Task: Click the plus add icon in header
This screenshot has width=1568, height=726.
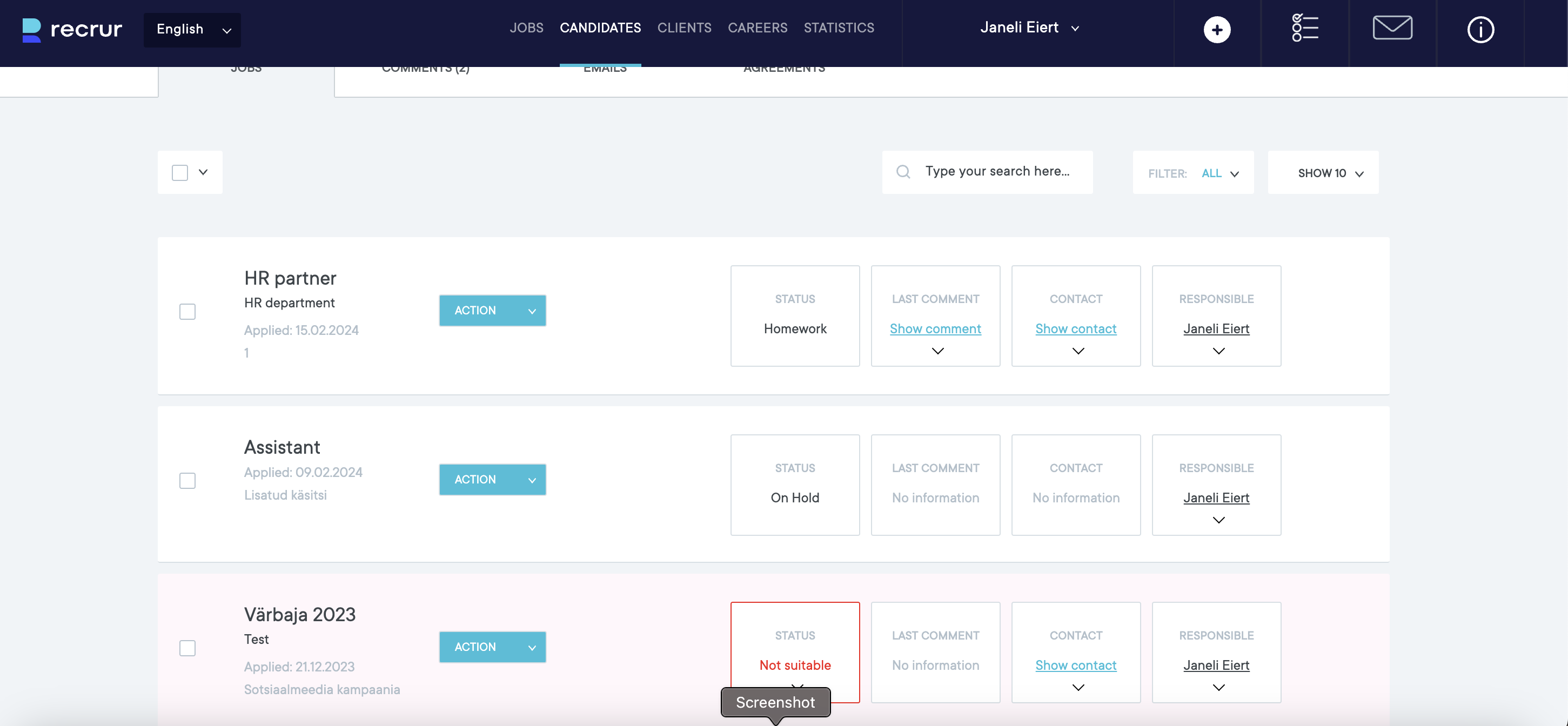Action: (x=1217, y=30)
